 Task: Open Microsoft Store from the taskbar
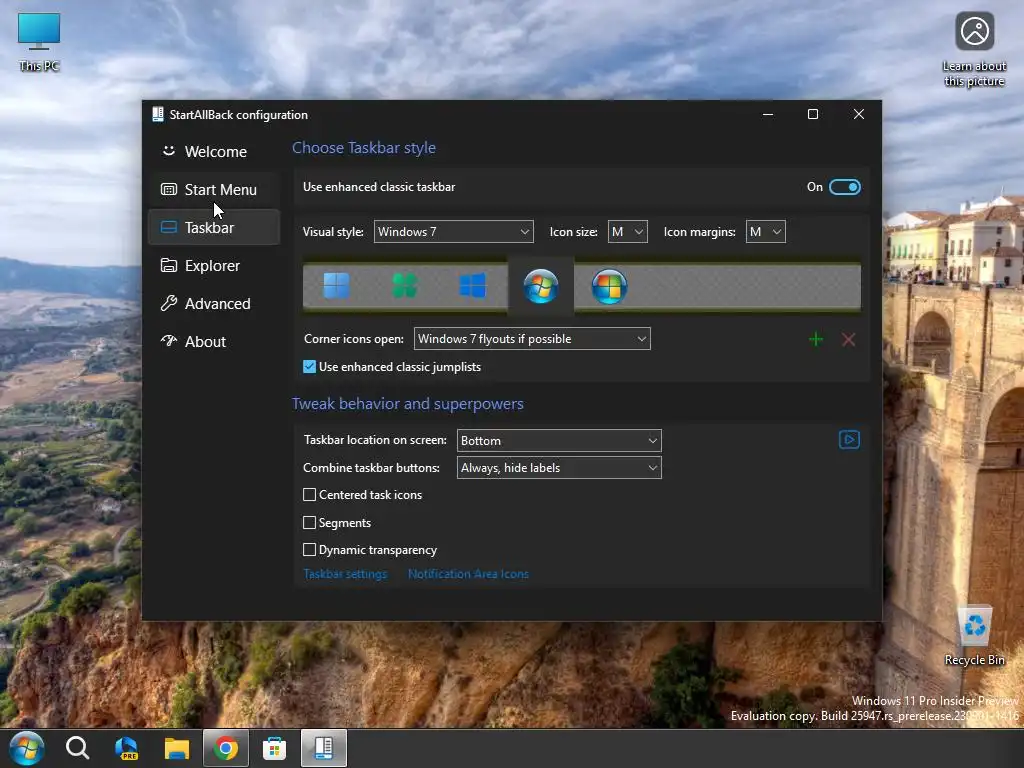(274, 748)
